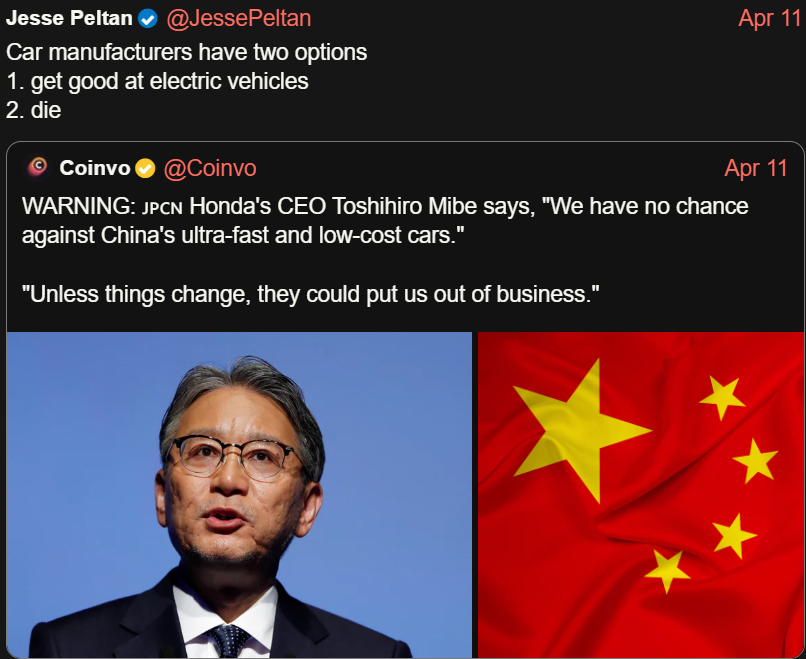This screenshot has width=806, height=659.
Task: Open the top tweet's Apr 11 timestamp
Action: point(770,19)
